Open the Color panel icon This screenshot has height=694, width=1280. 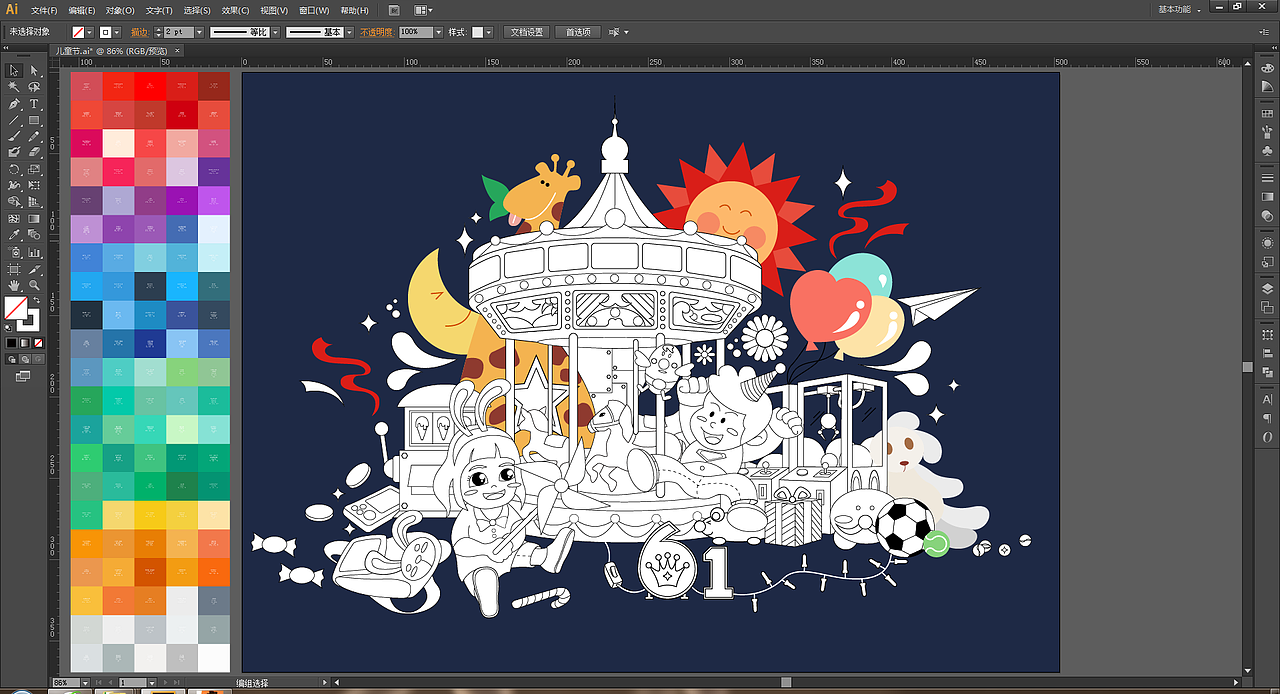1267,68
